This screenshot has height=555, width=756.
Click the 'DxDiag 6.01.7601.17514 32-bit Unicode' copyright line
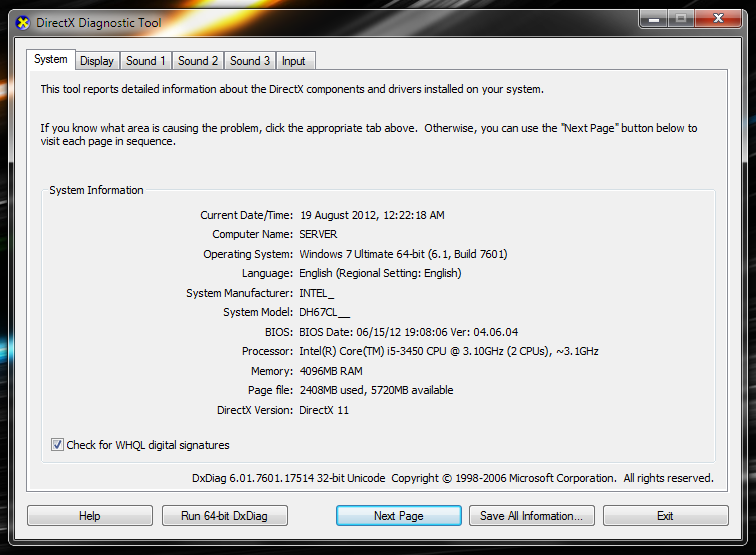452,478
